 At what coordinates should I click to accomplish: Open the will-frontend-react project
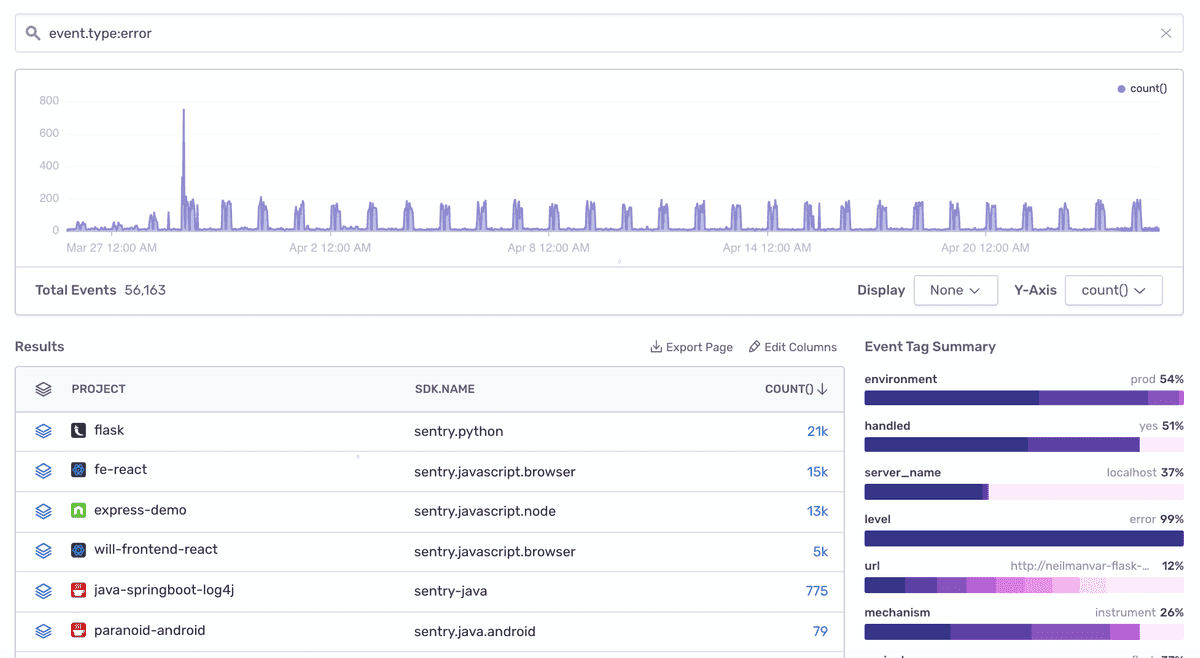click(156, 549)
